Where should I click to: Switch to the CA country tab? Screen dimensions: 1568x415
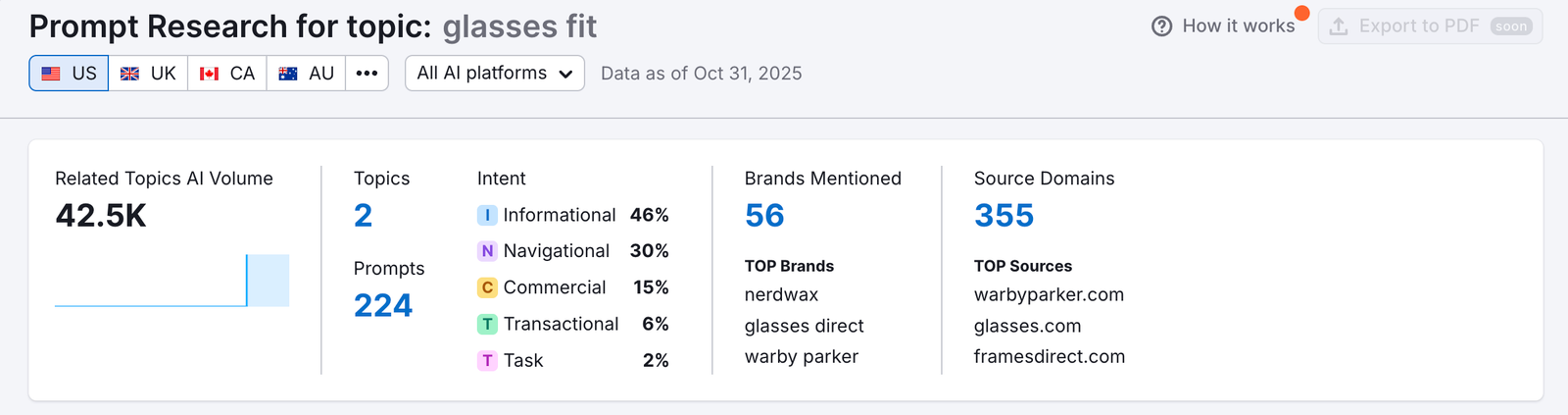pos(227,74)
